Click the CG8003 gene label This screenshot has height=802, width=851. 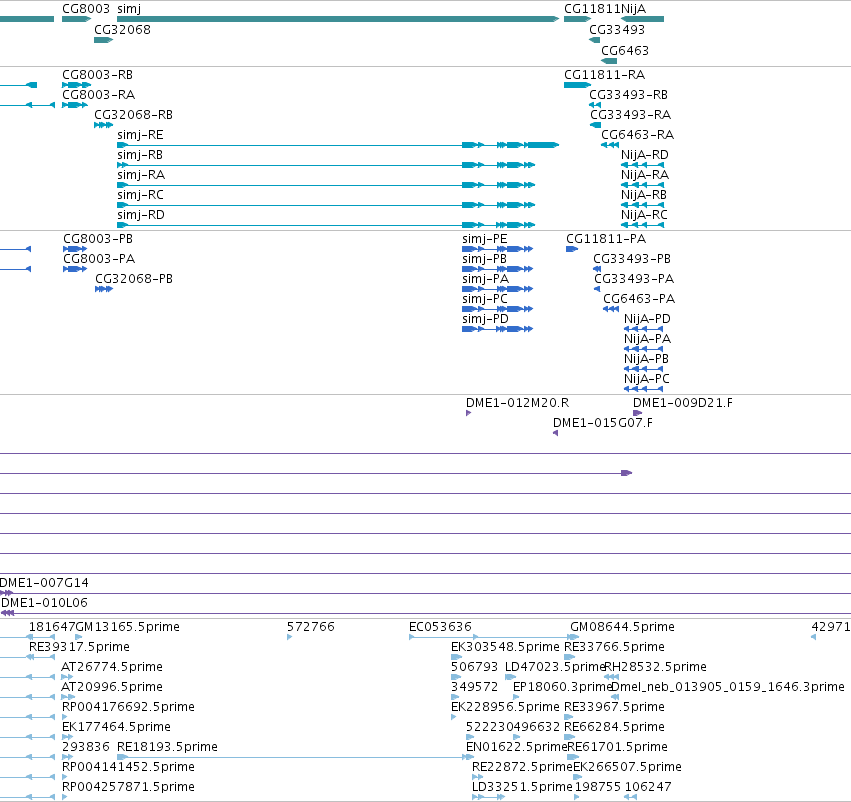(x=86, y=9)
